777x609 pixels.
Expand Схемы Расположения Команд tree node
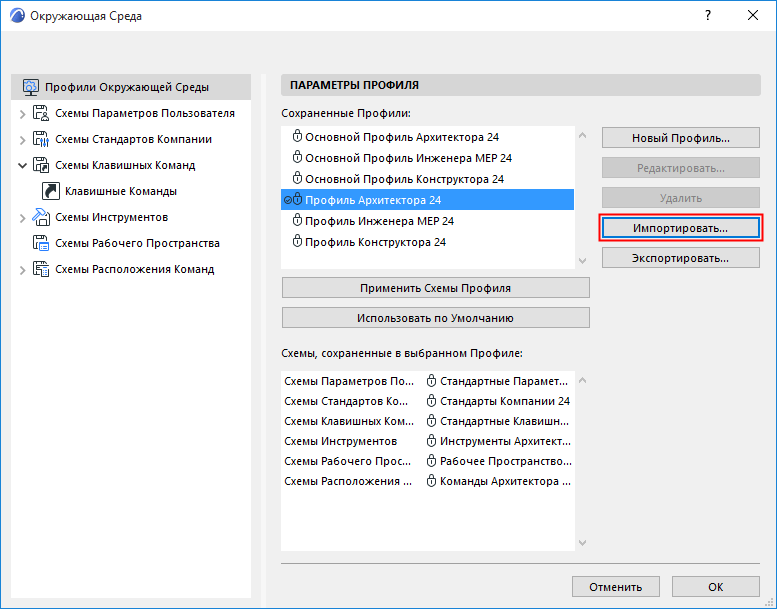[22, 270]
